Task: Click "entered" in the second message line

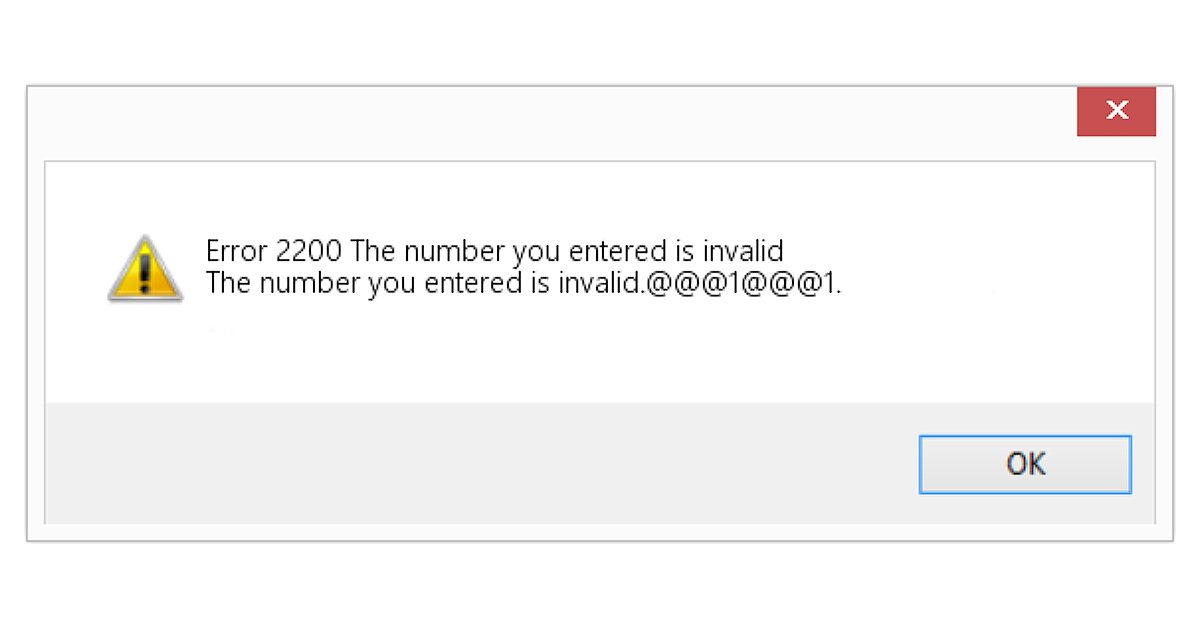Action: click(x=472, y=284)
